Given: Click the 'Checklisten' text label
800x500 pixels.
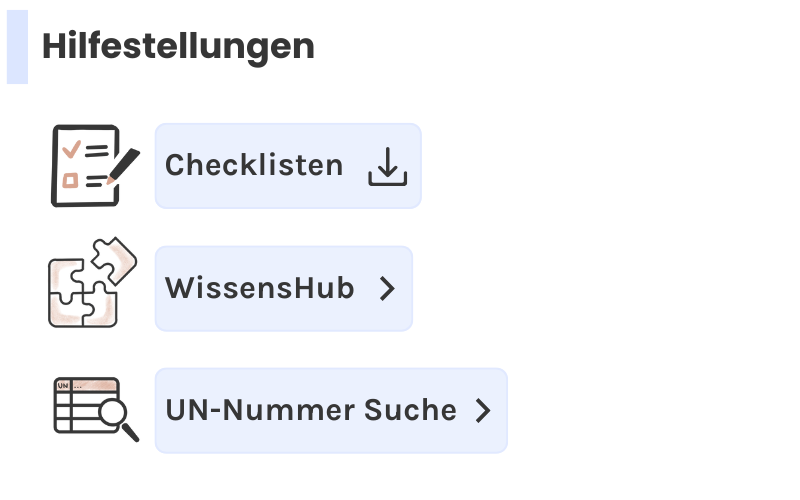Looking at the screenshot, I should tap(254, 166).
